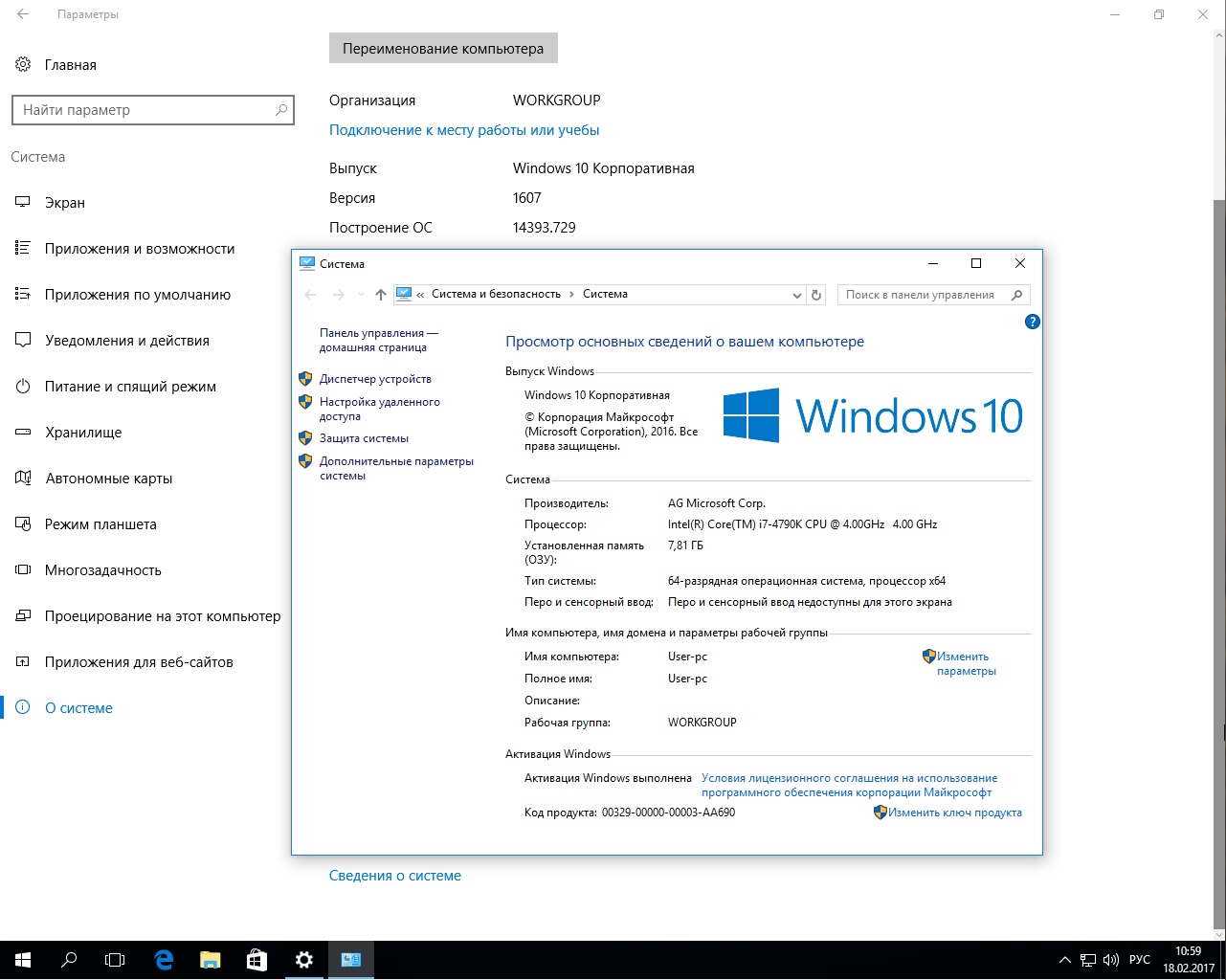Screen dimensions: 1226x980
Task: Open the clock showing 10:59
Action: [x=1189, y=960]
